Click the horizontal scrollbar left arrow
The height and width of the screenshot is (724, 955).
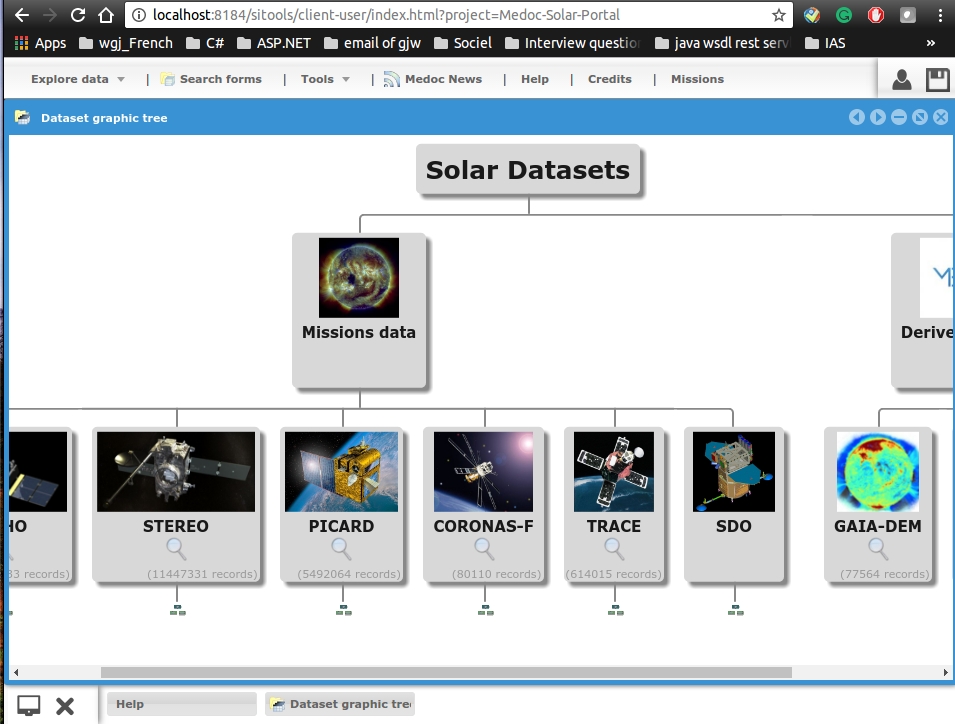[x=16, y=672]
